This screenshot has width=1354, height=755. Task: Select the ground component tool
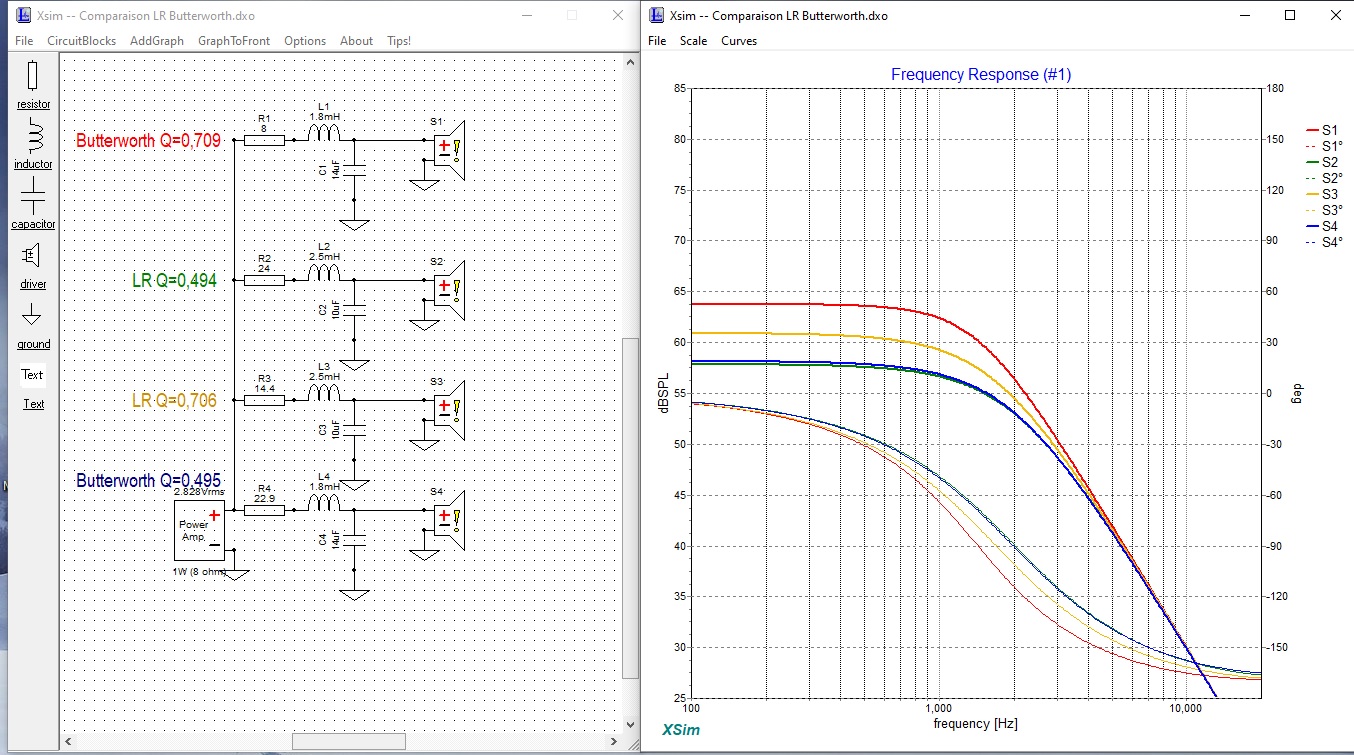tap(33, 324)
